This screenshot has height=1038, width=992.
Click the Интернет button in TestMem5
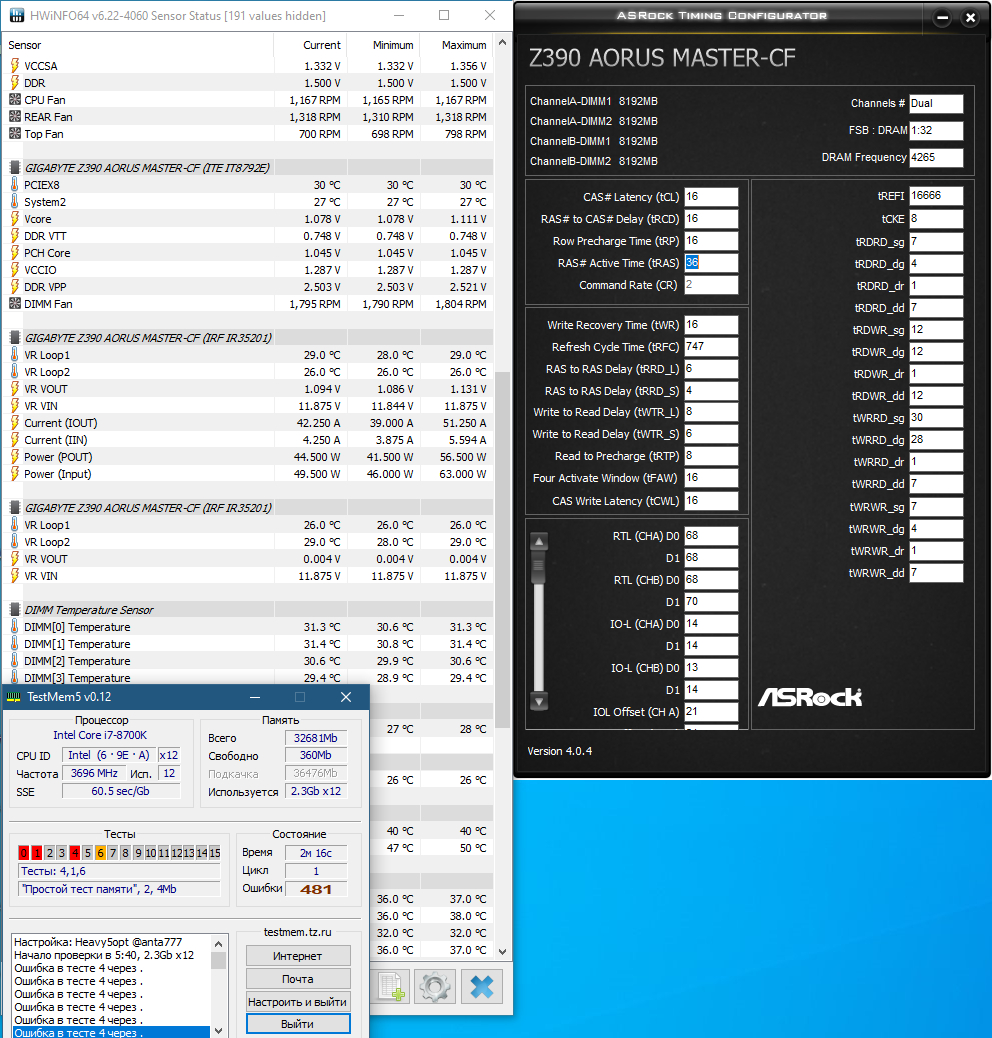coord(298,956)
